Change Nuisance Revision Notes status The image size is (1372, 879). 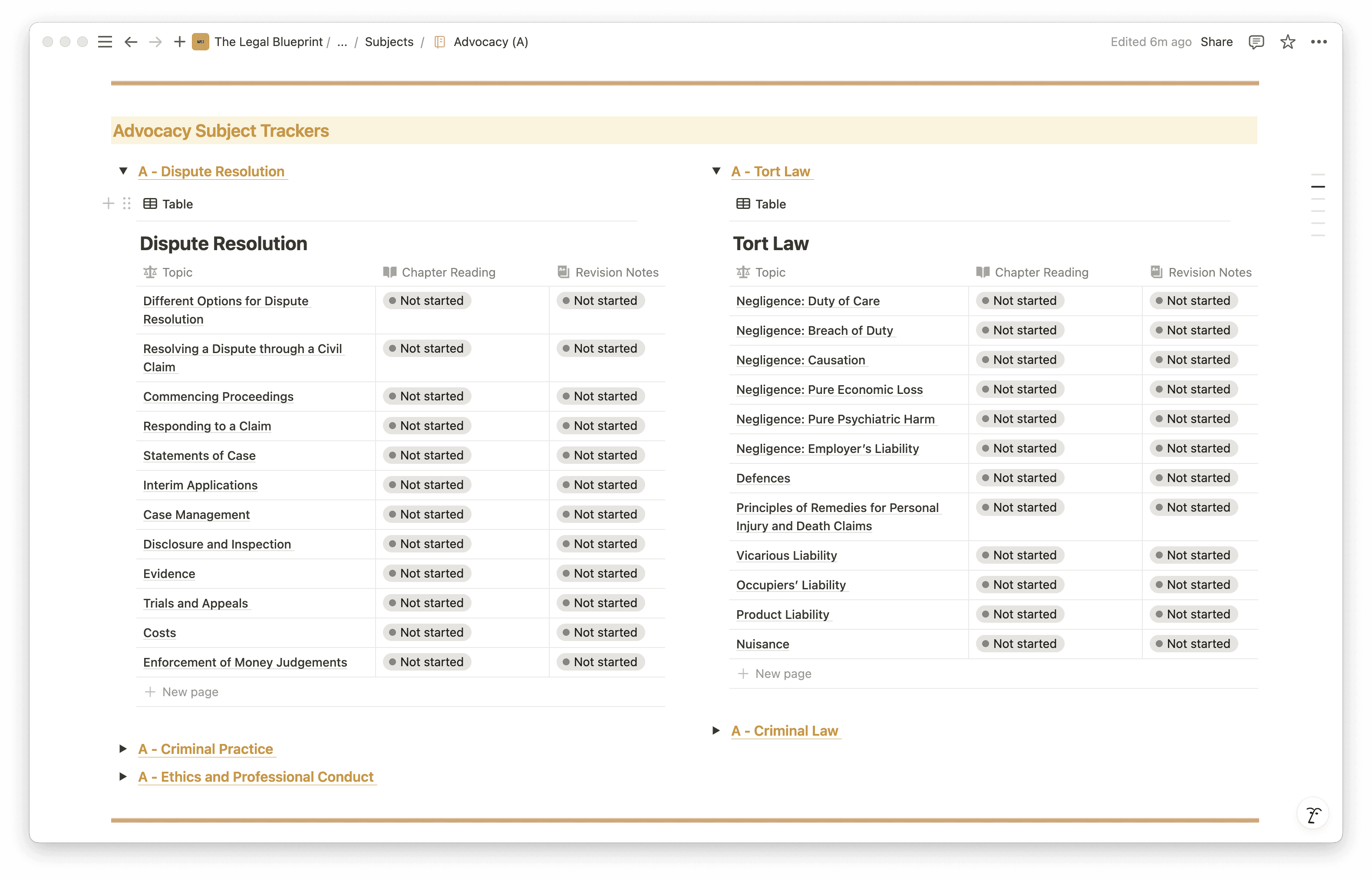pyautogui.click(x=1194, y=644)
